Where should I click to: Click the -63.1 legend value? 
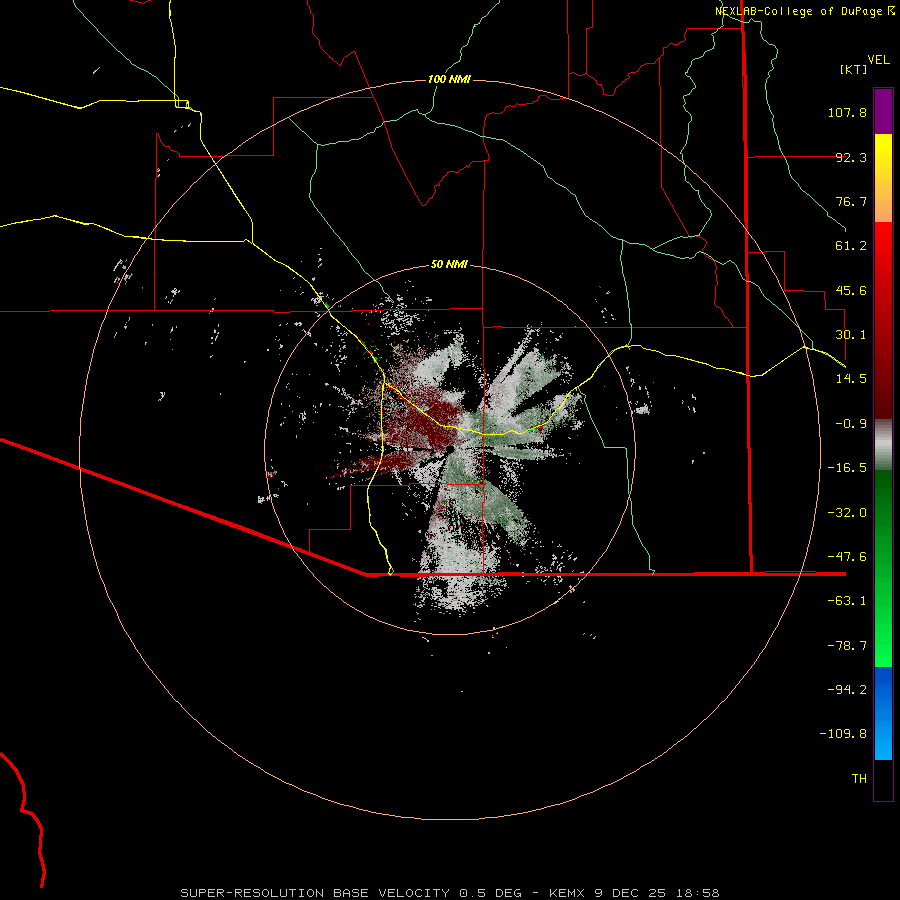point(847,601)
